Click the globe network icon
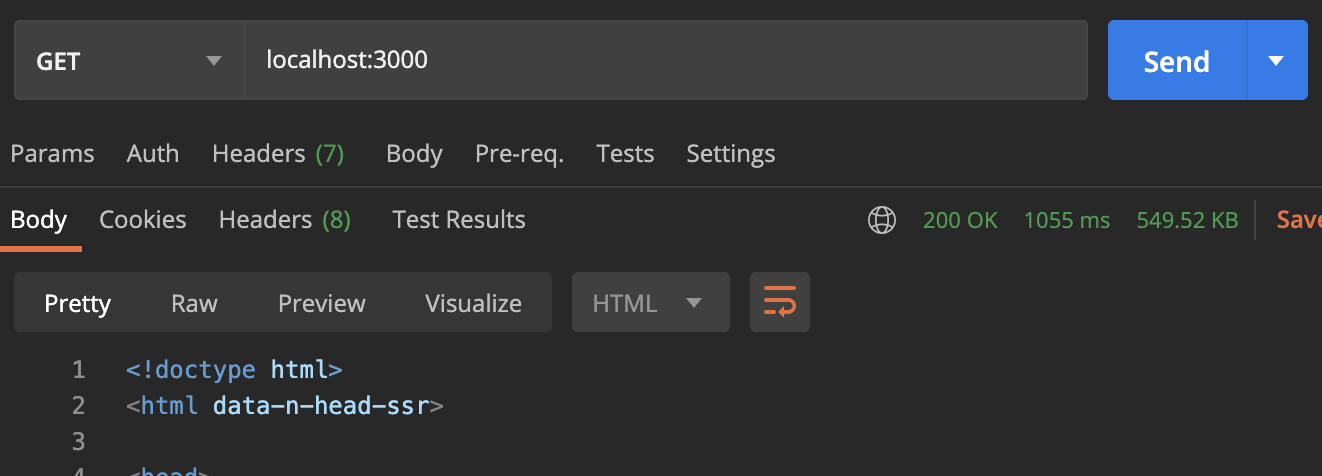 coord(881,220)
